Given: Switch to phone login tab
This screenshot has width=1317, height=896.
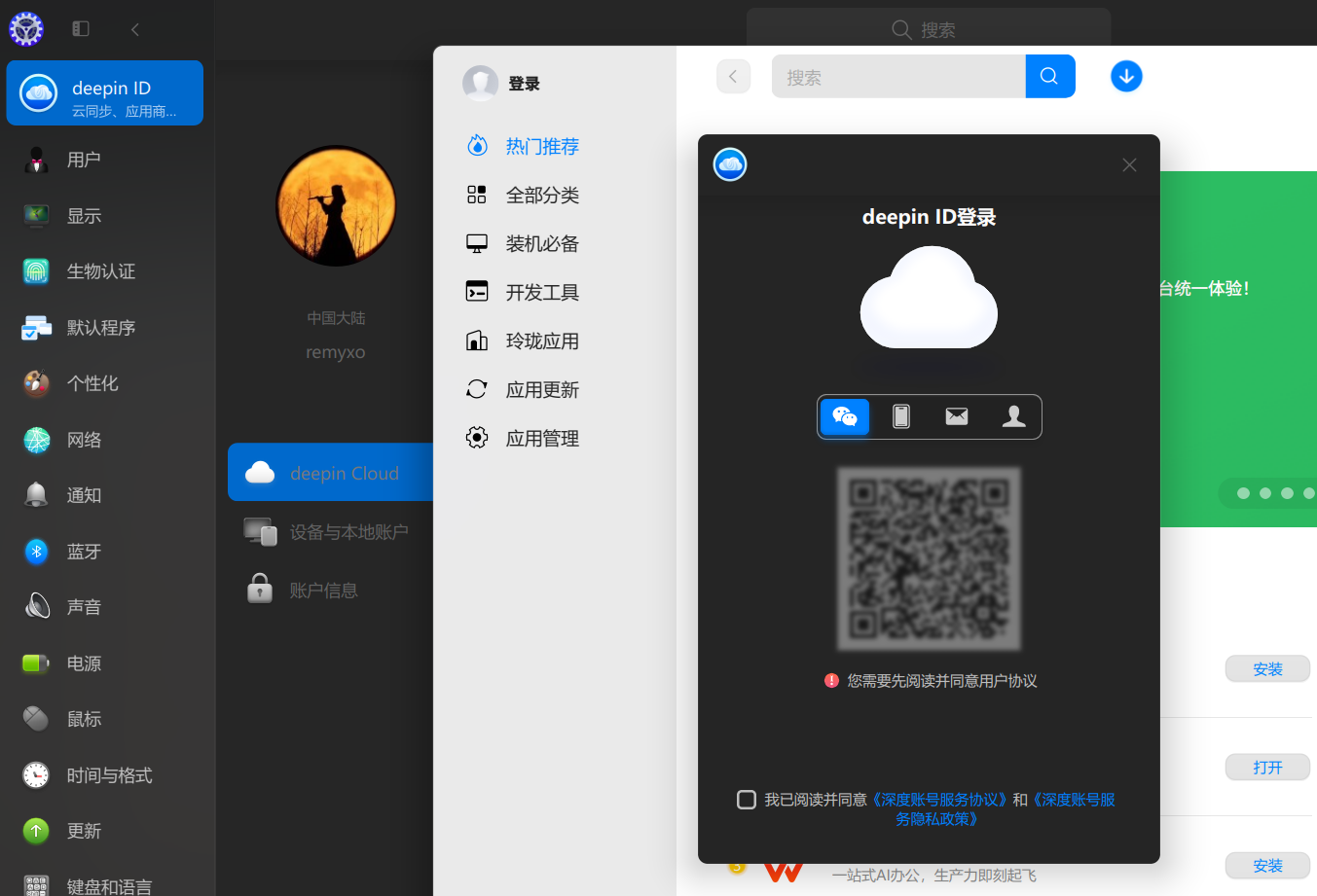Looking at the screenshot, I should click(x=901, y=416).
